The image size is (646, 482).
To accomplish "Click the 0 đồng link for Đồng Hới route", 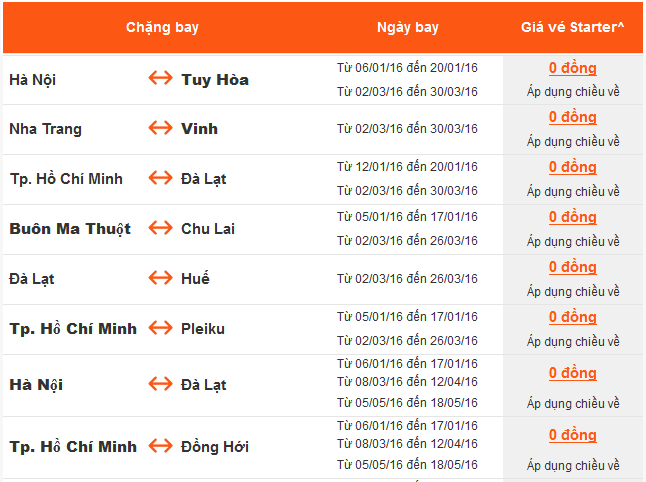I will [573, 435].
